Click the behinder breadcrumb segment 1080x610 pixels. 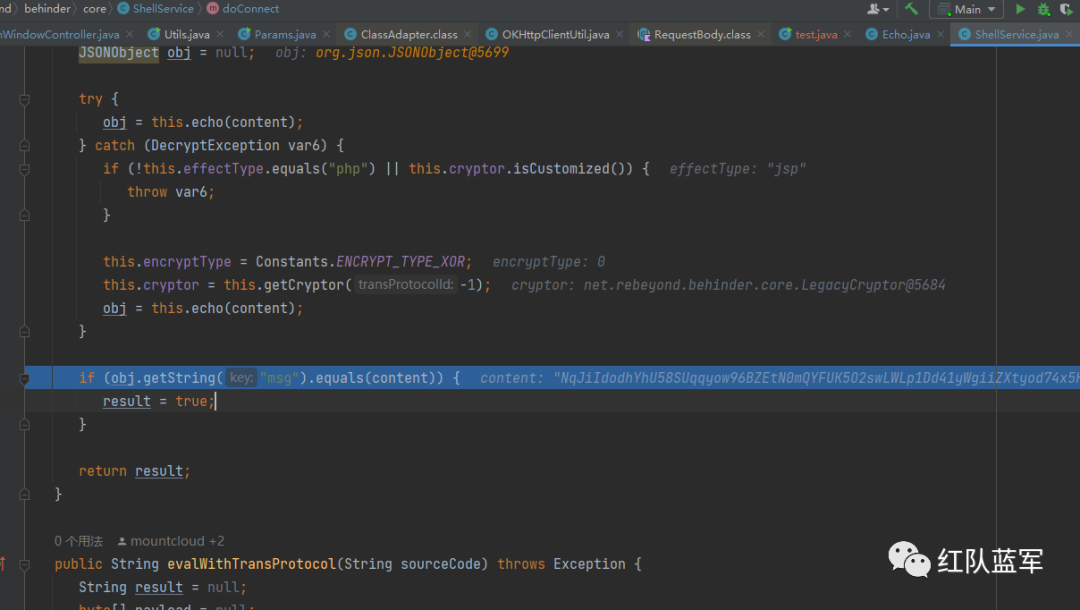(x=47, y=9)
